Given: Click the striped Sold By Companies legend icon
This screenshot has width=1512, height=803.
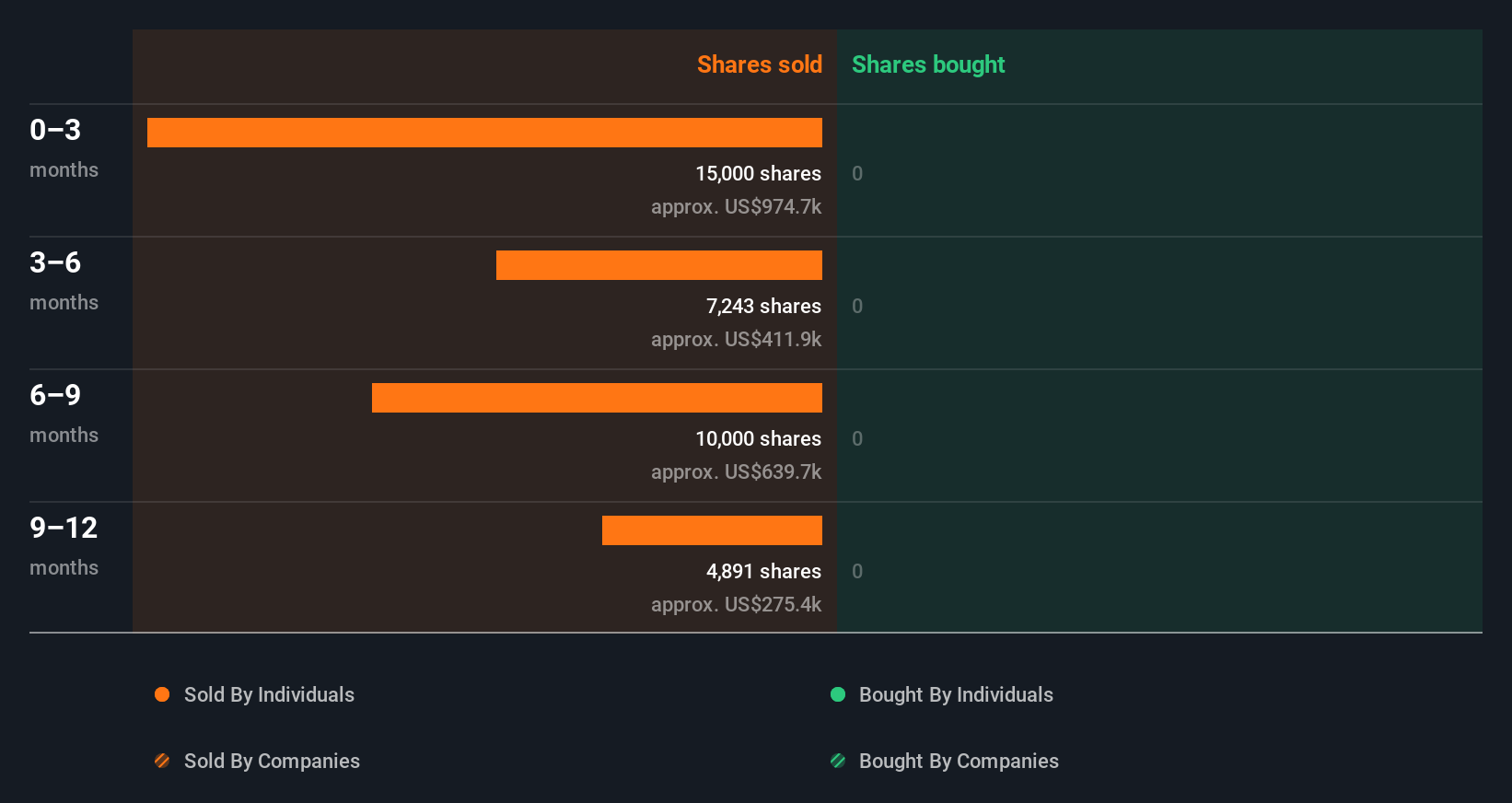Looking at the screenshot, I should (162, 761).
